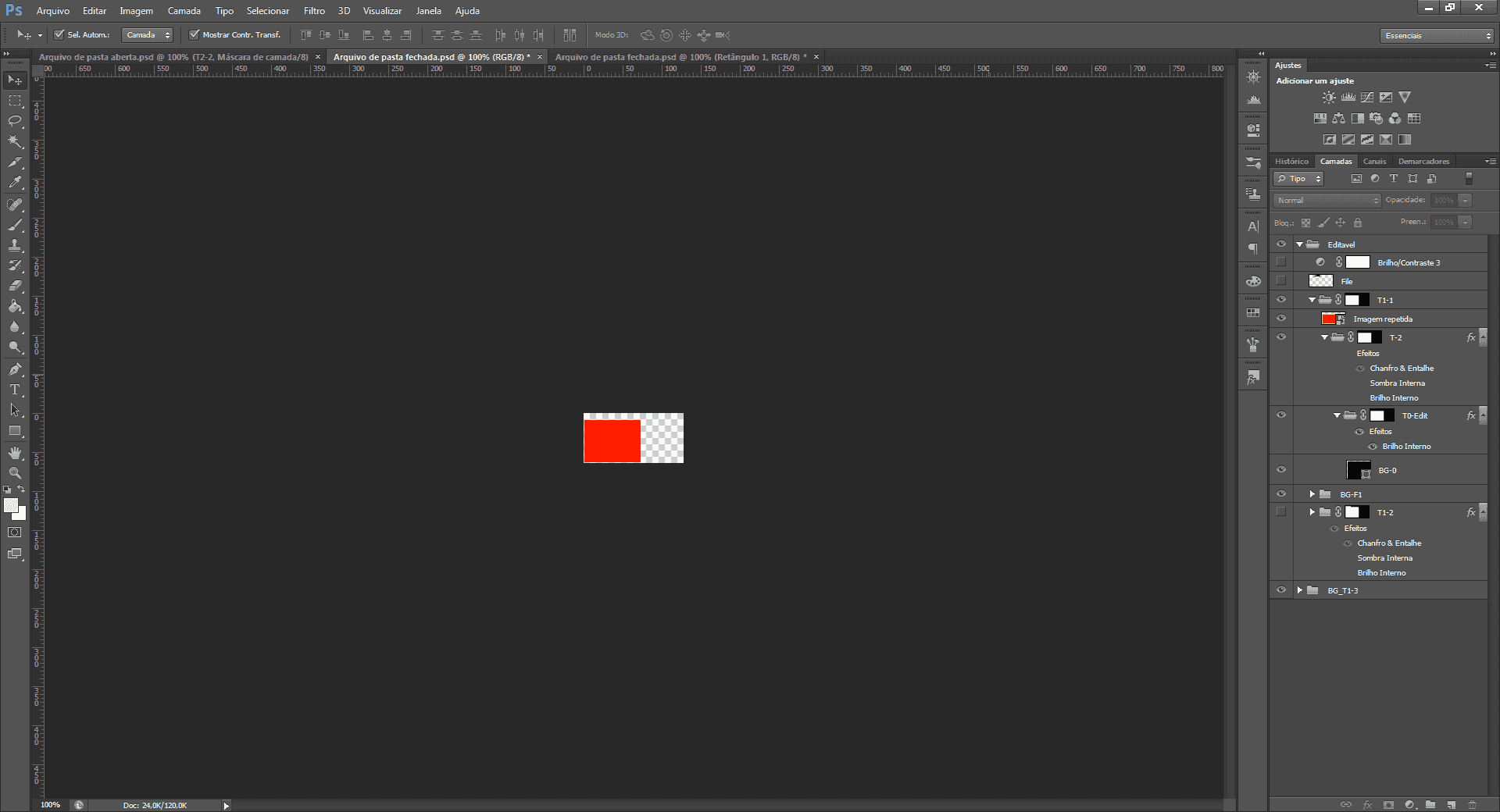Open the Arquivo menu

click(x=53, y=11)
